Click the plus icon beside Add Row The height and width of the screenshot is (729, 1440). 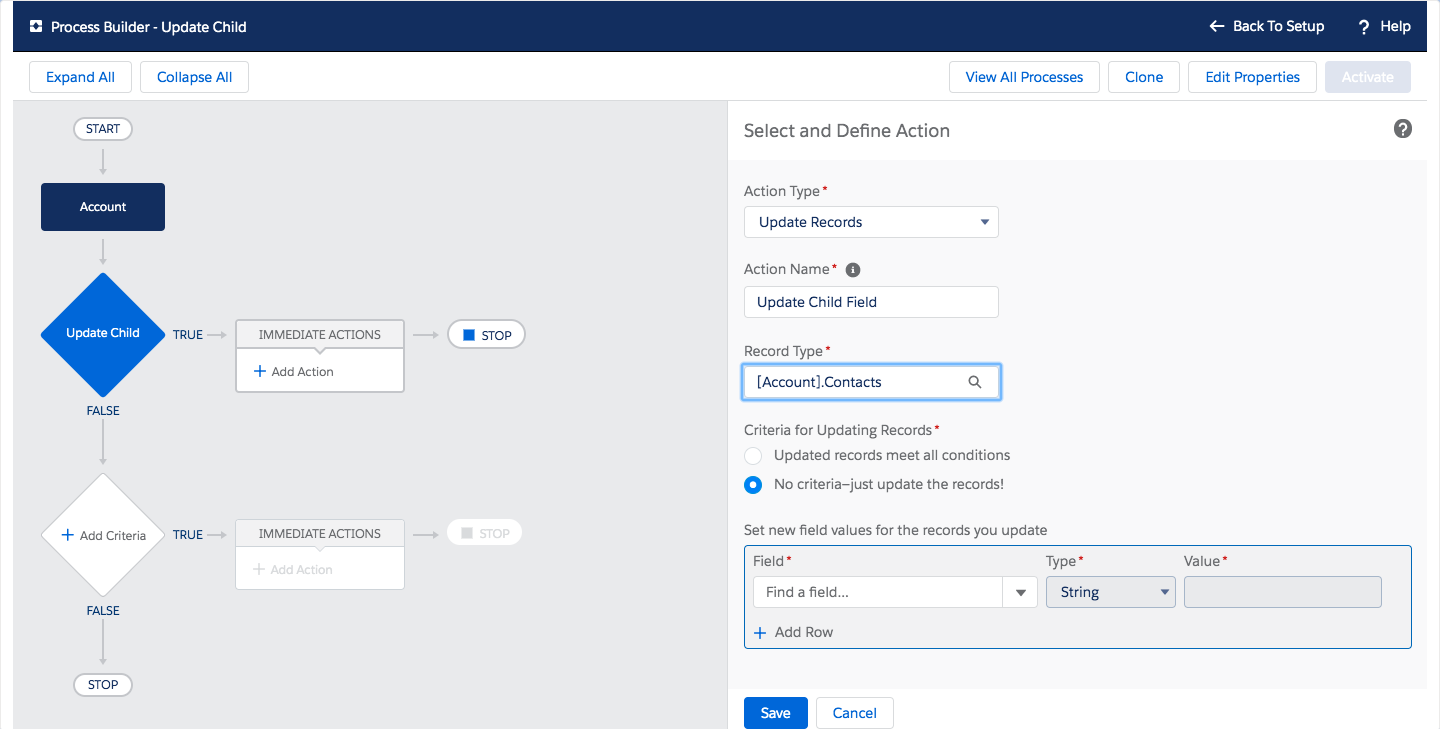(760, 632)
